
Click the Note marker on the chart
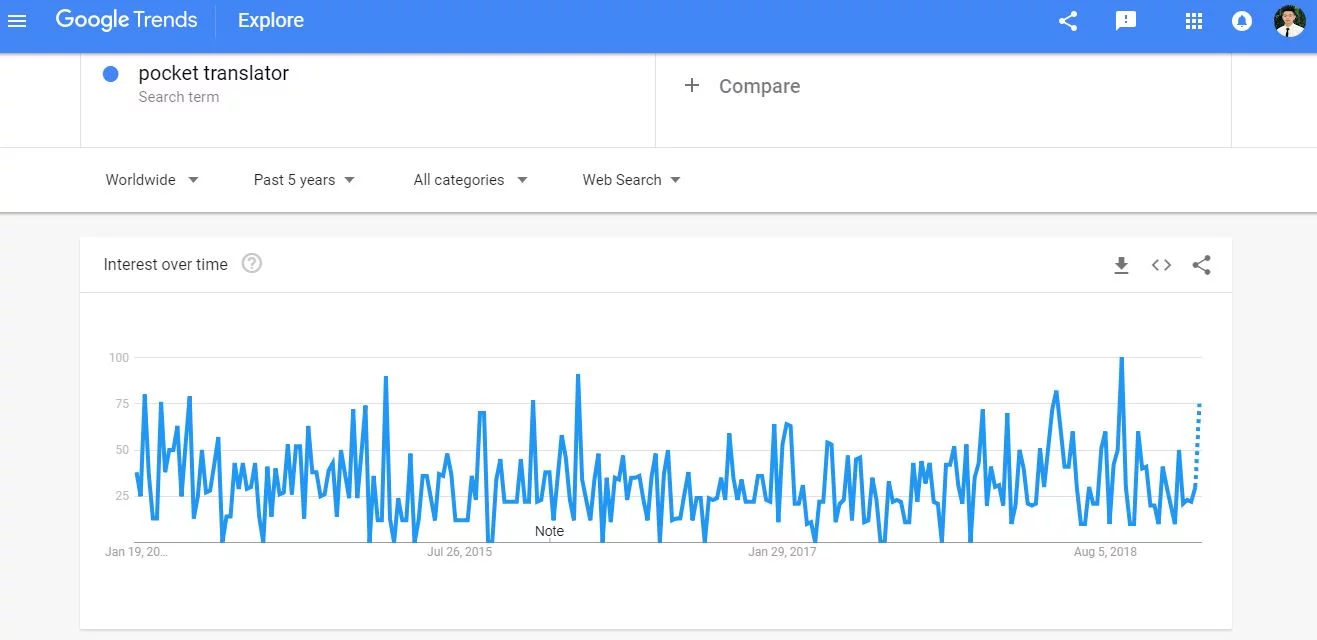(549, 531)
